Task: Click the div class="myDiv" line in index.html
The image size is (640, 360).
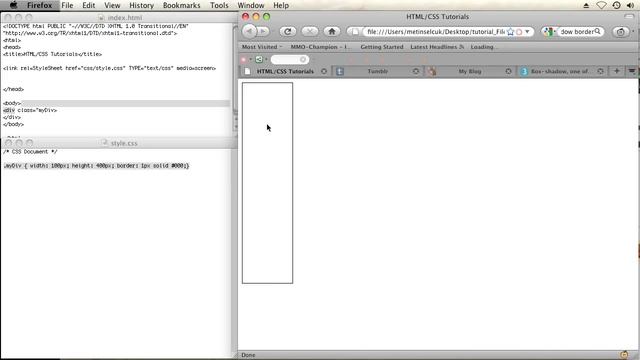Action: [30, 110]
